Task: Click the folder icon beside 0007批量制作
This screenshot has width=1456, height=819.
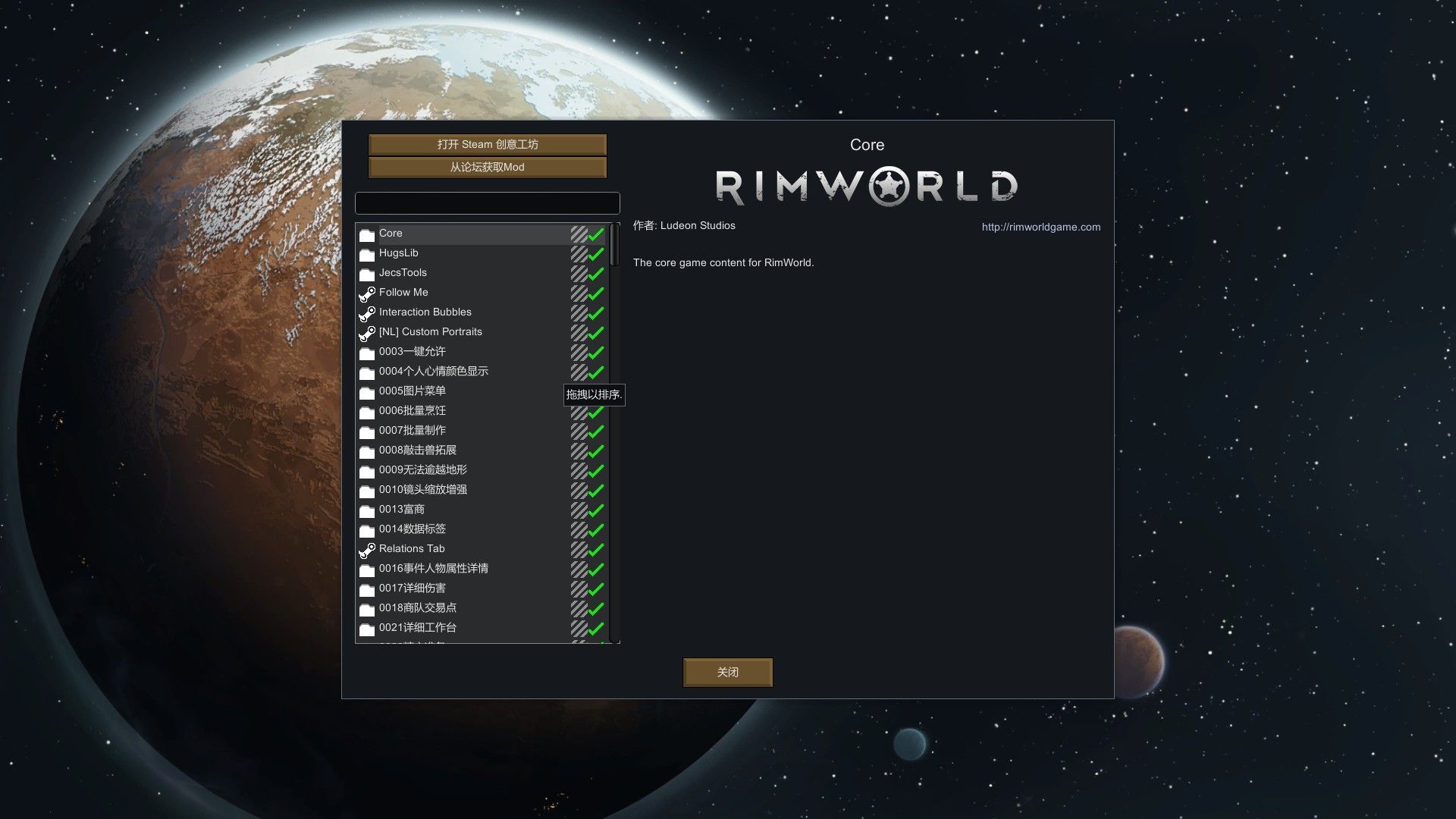Action: (367, 431)
